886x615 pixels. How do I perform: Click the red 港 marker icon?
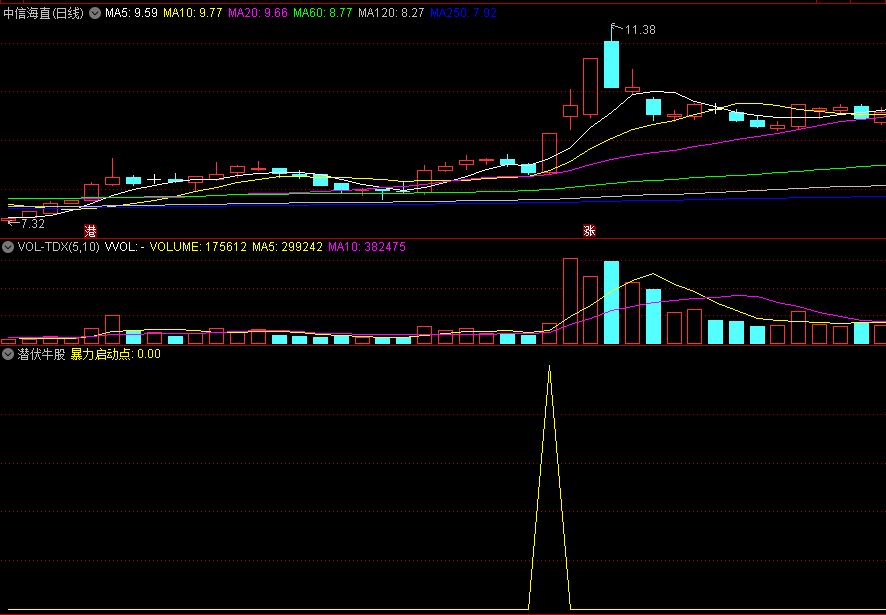coord(90,231)
